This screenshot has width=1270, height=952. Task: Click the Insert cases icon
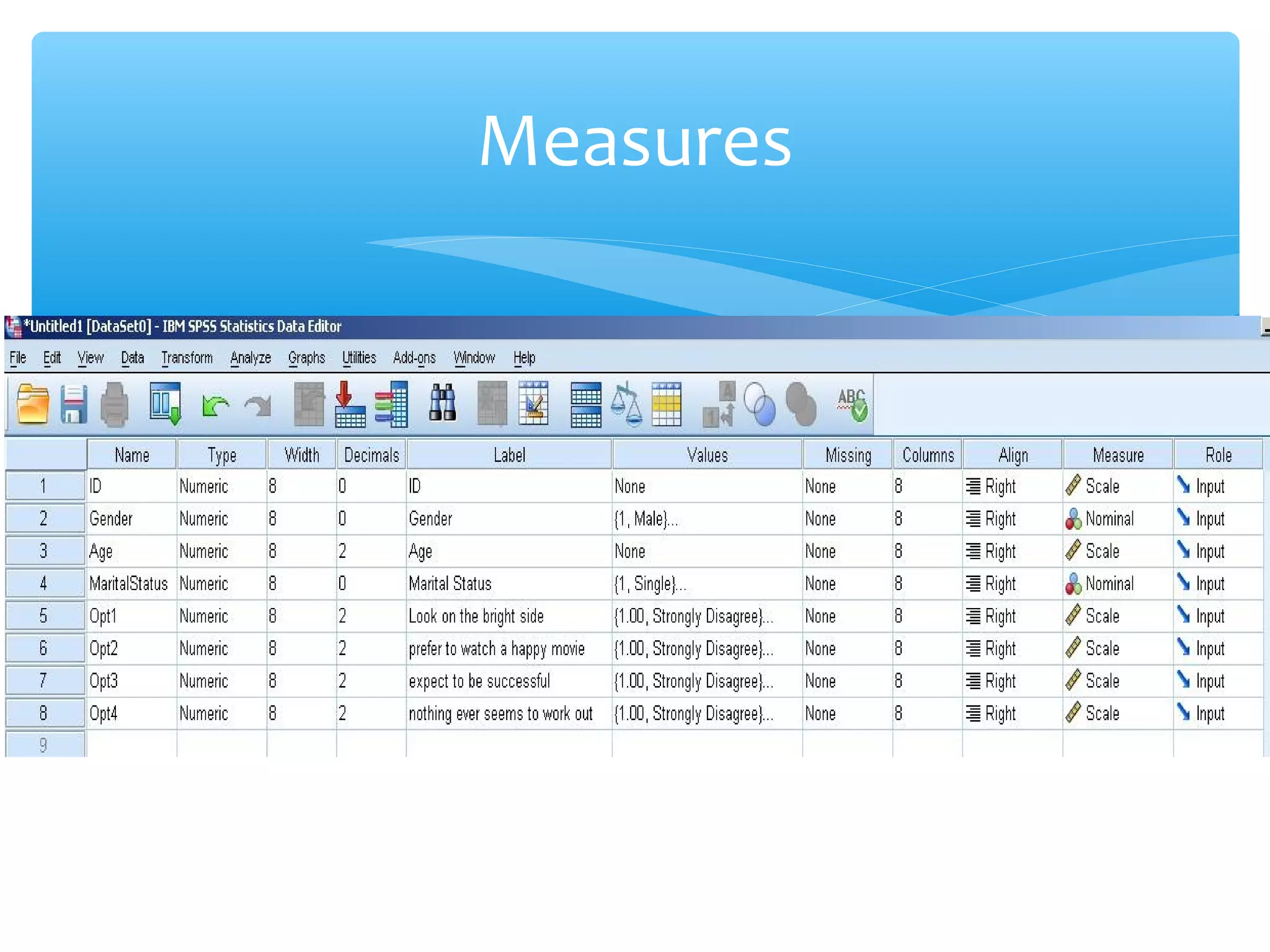[x=492, y=404]
